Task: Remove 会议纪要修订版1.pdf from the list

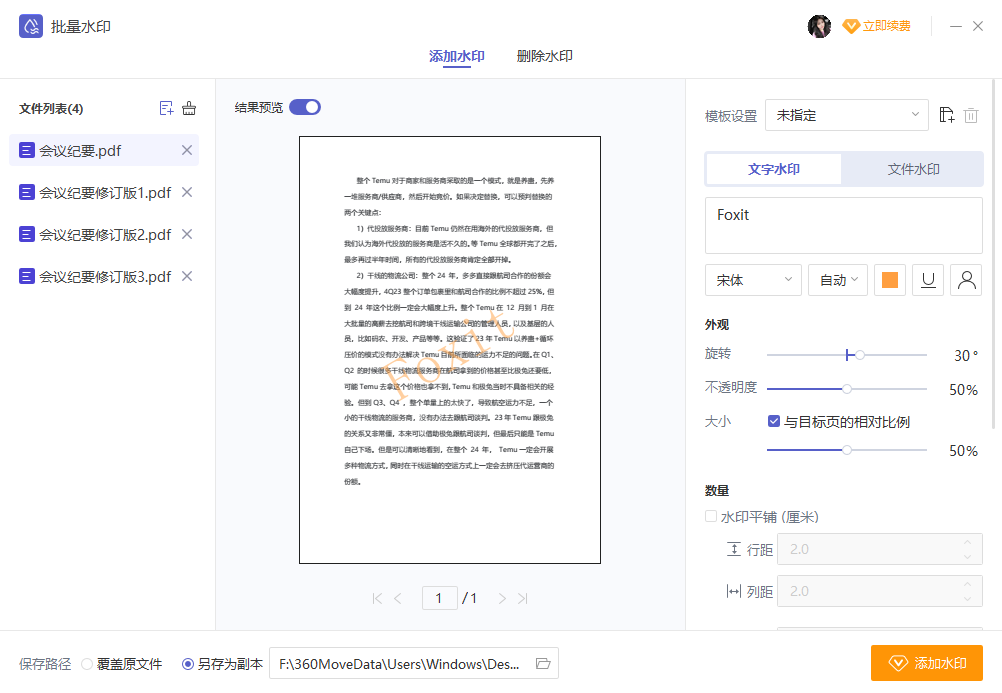Action: click(187, 193)
